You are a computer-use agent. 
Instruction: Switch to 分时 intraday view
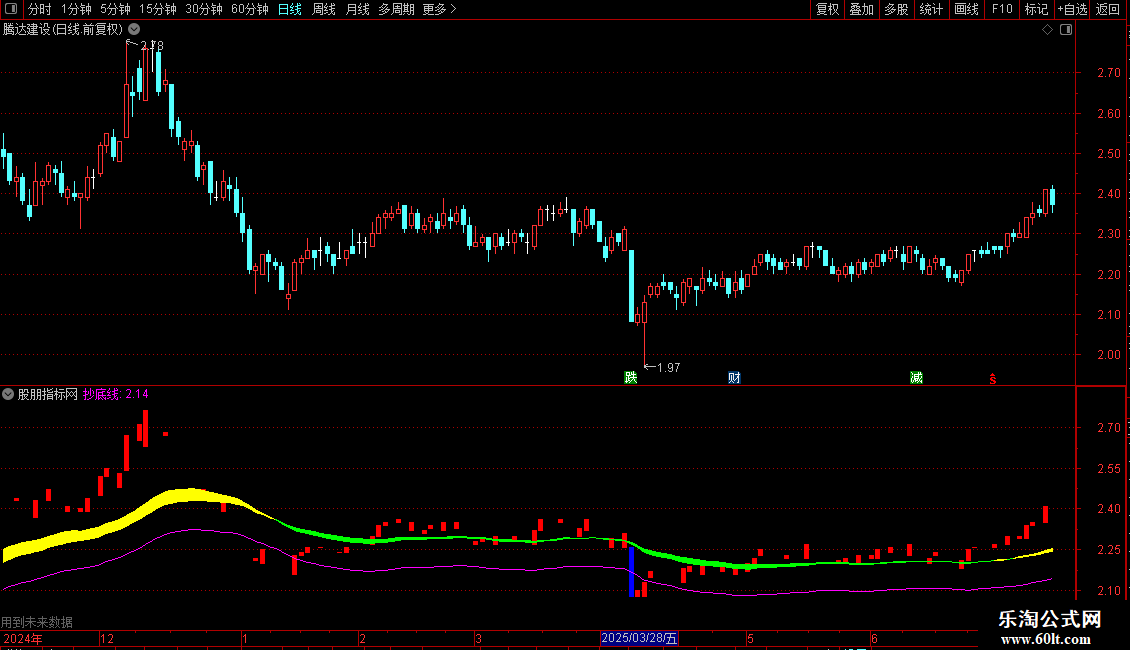tap(40, 9)
